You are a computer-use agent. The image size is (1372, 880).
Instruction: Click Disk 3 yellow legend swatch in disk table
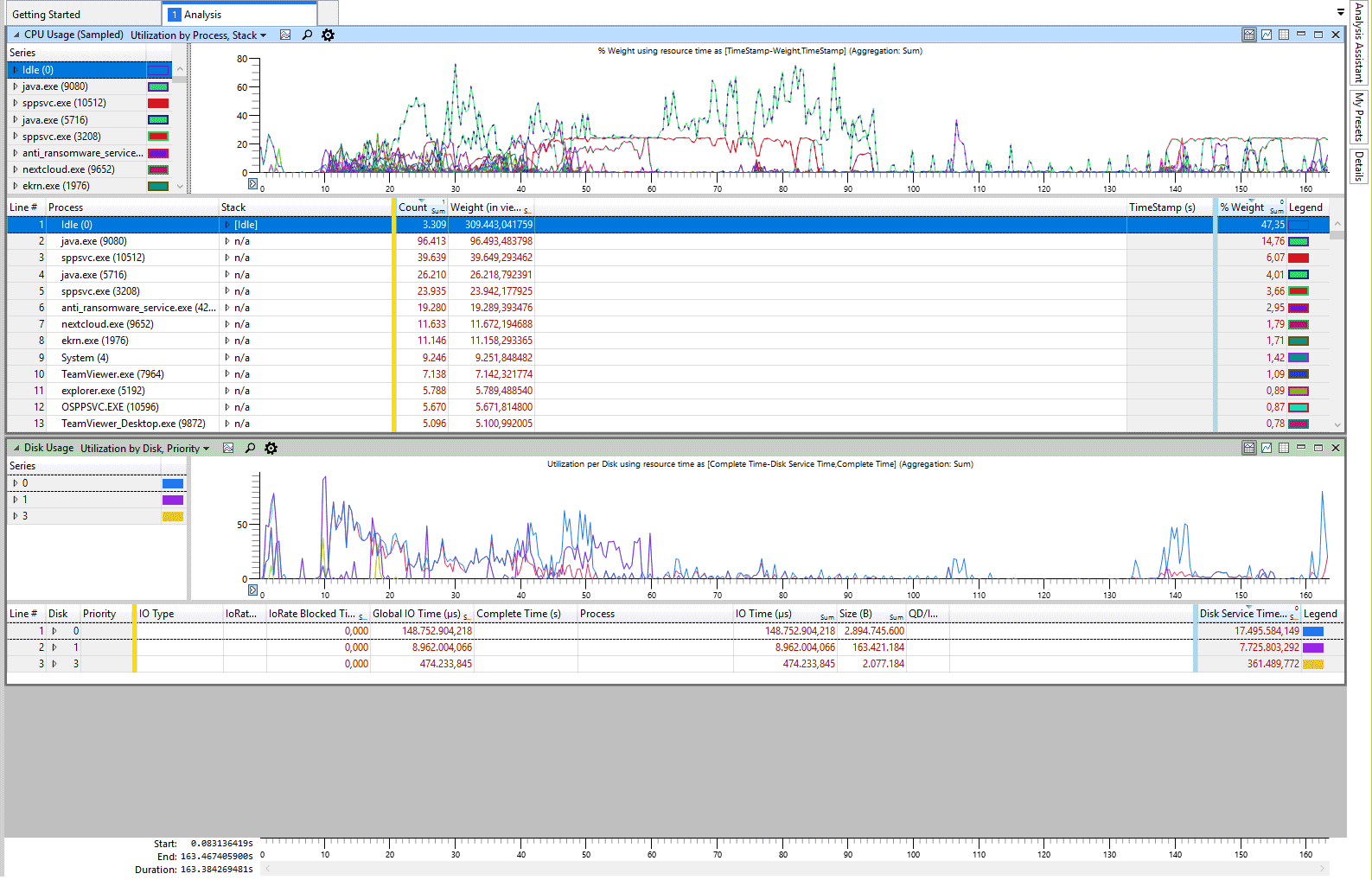coord(1313,664)
